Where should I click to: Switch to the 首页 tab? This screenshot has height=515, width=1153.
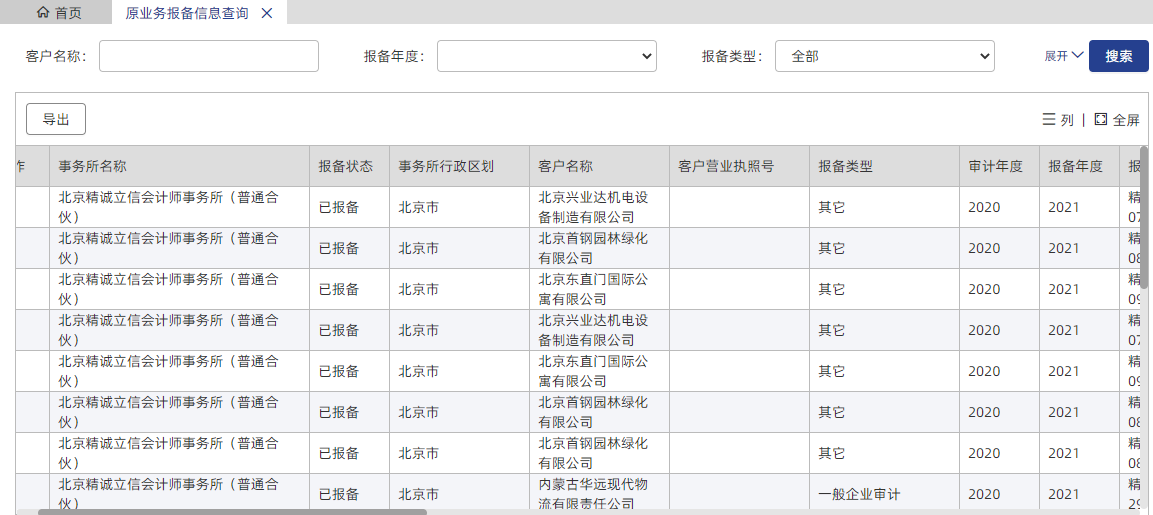[58, 13]
